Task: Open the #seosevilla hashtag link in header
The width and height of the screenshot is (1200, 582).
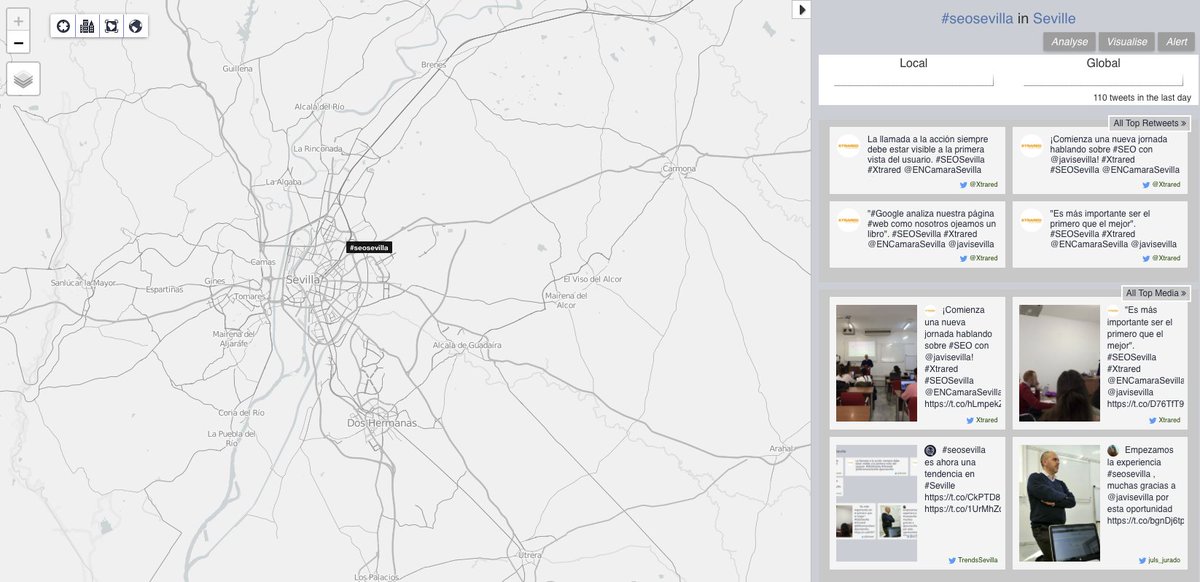Action: pyautogui.click(x=977, y=19)
